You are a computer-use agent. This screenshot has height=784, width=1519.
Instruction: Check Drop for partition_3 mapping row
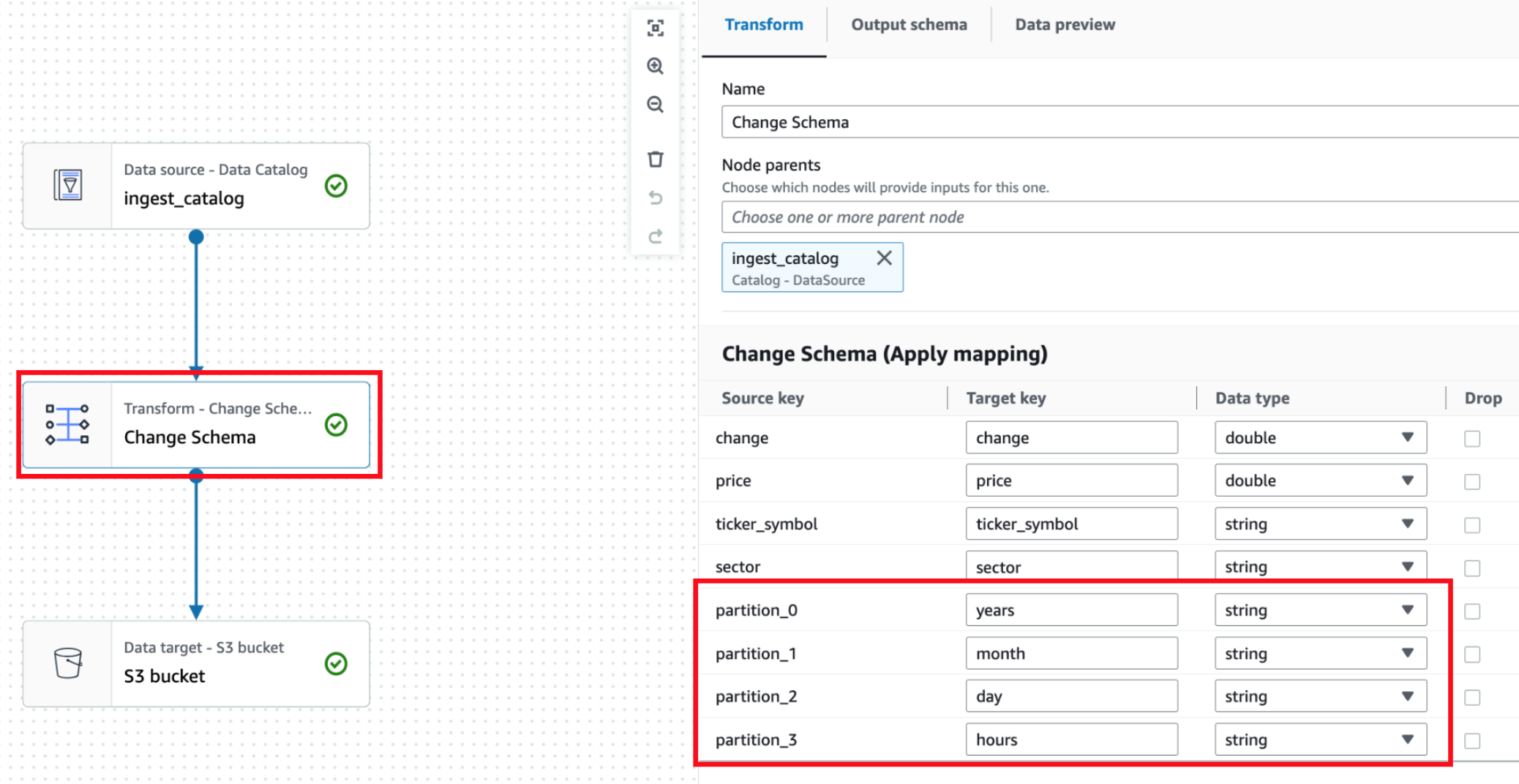pyautogui.click(x=1471, y=739)
